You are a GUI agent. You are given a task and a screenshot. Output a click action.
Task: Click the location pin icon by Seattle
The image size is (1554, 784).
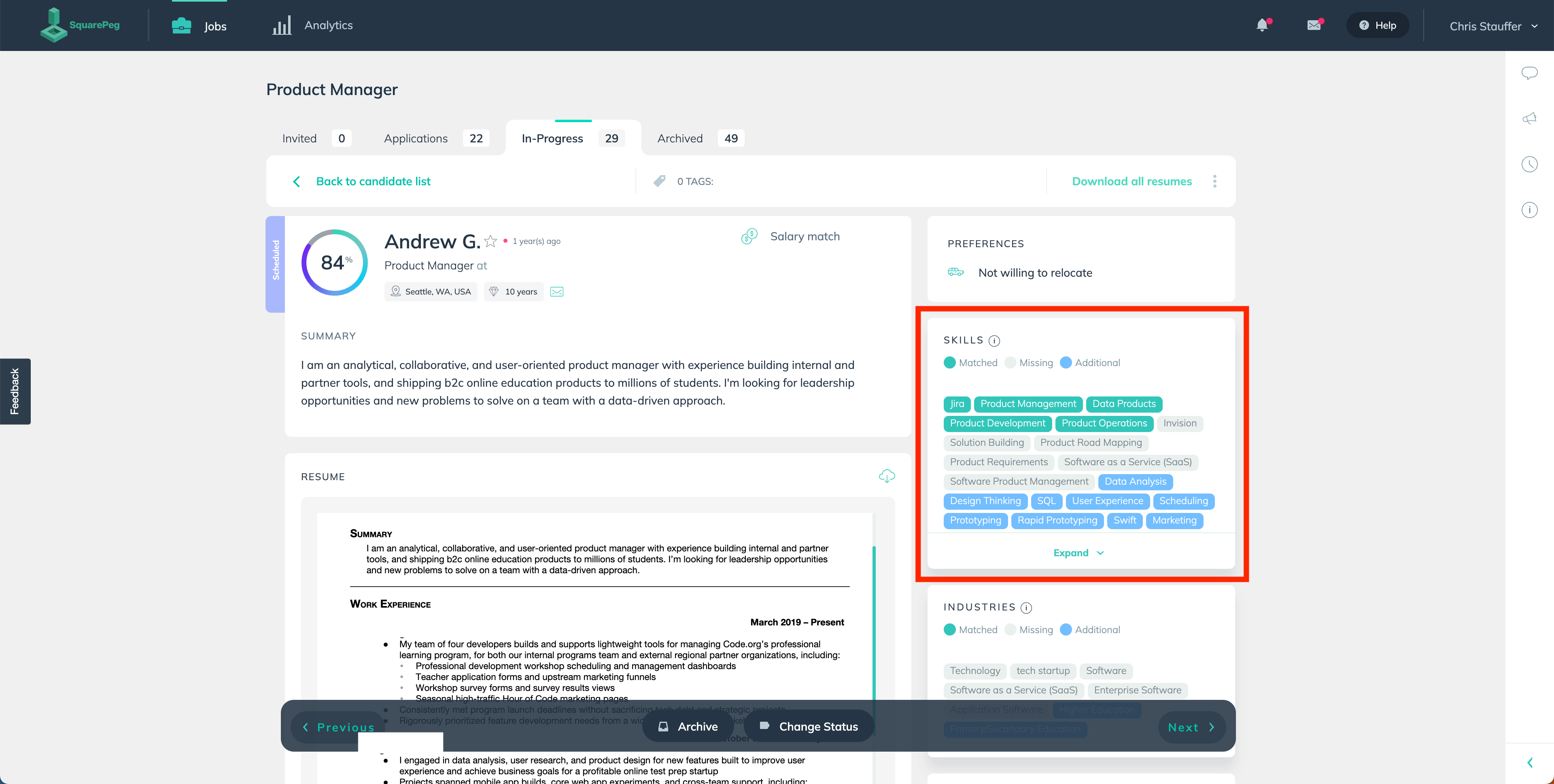(x=396, y=291)
